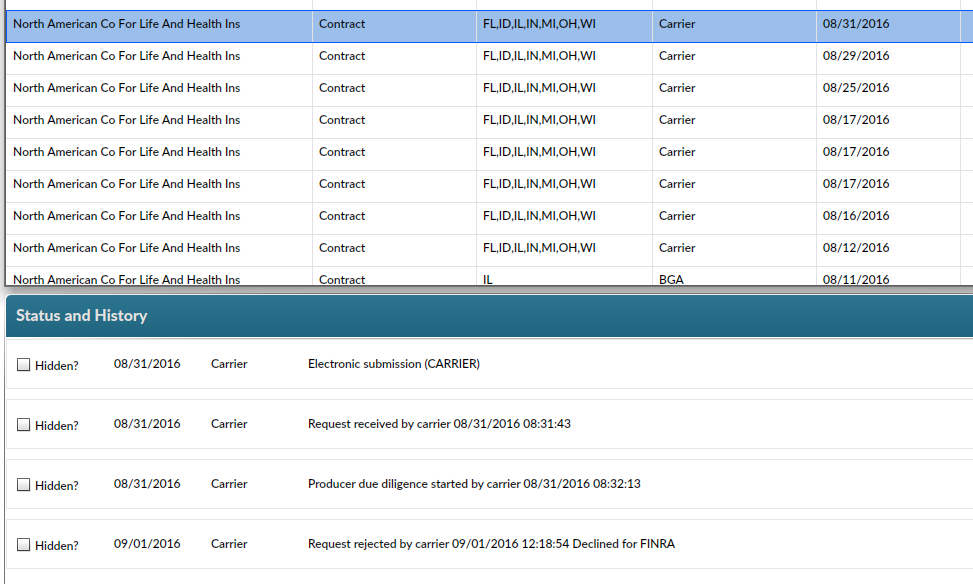Toggle Hidden? for Producer due diligence started entry
Screen dimensions: 973x584
click(24, 485)
